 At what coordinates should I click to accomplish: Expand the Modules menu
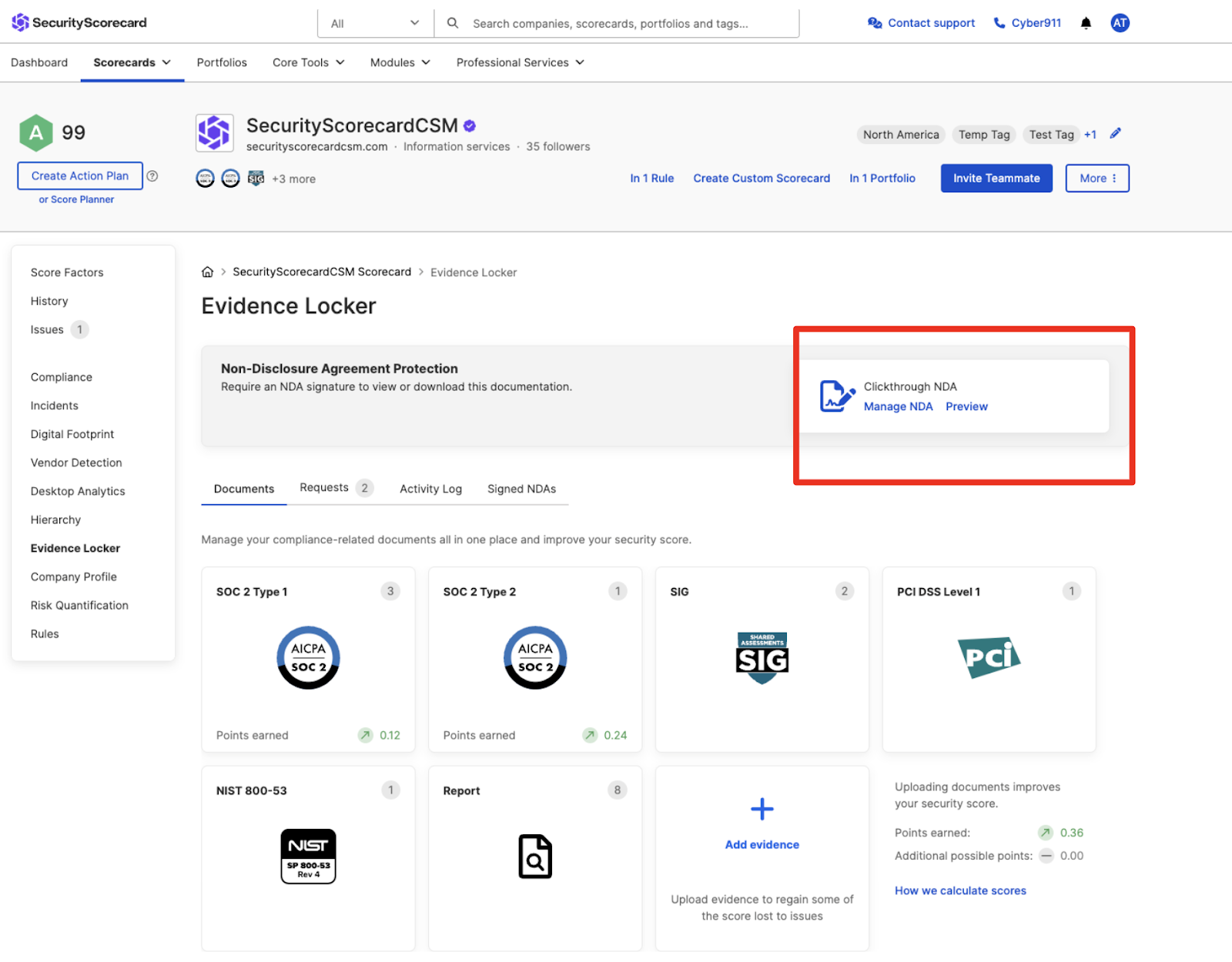point(400,62)
